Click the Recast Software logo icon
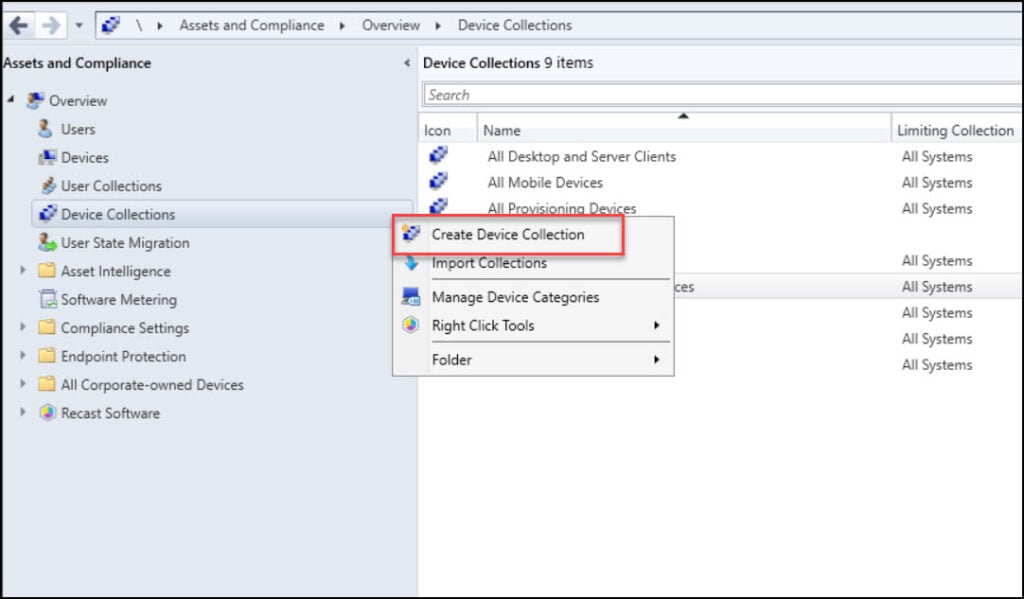Screen dimensions: 1024x599 [x=47, y=413]
